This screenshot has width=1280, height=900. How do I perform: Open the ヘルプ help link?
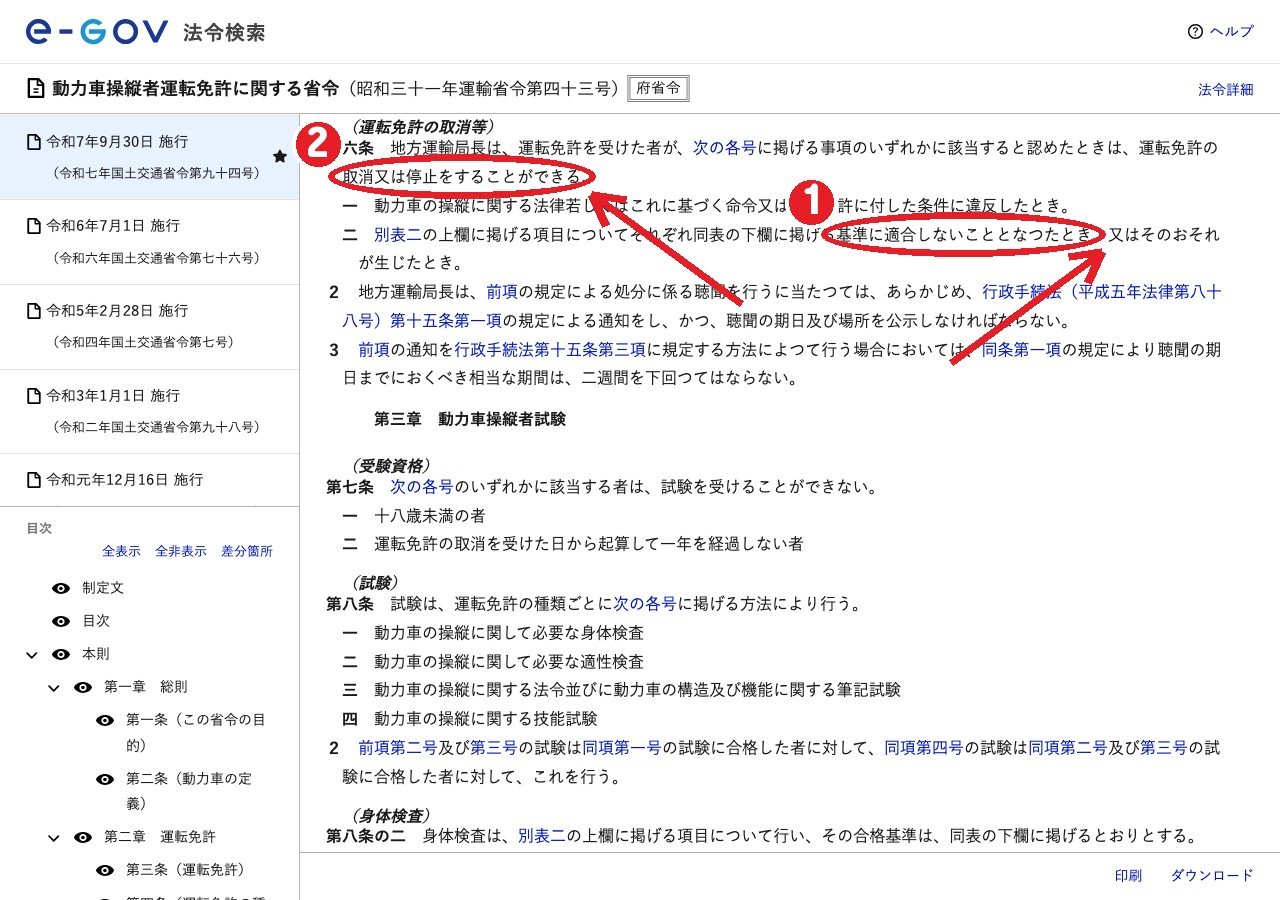(x=1231, y=32)
